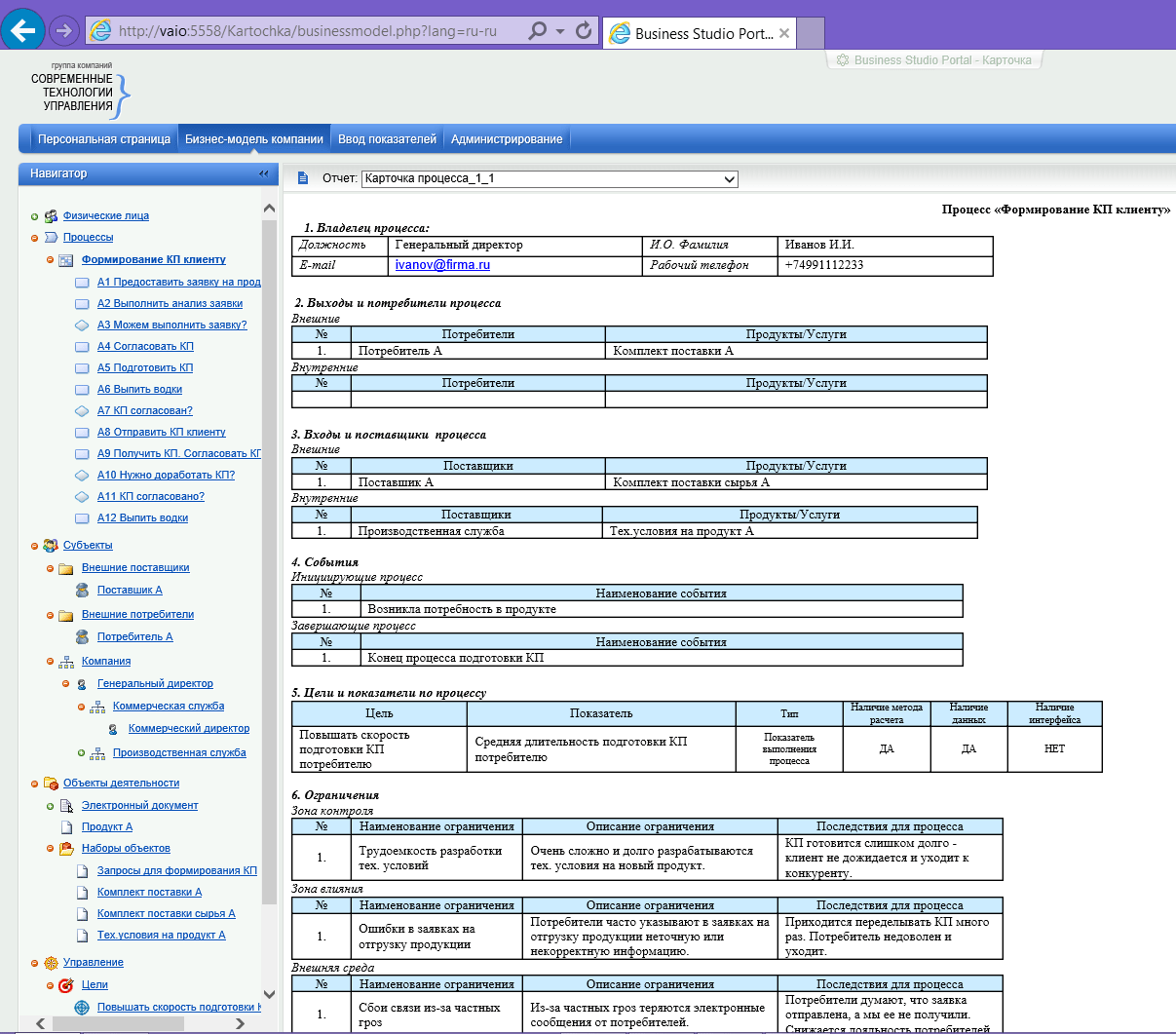Click the Субъекты group icon in navigator
Image resolution: width=1176 pixels, height=1034 pixels.
[x=51, y=546]
